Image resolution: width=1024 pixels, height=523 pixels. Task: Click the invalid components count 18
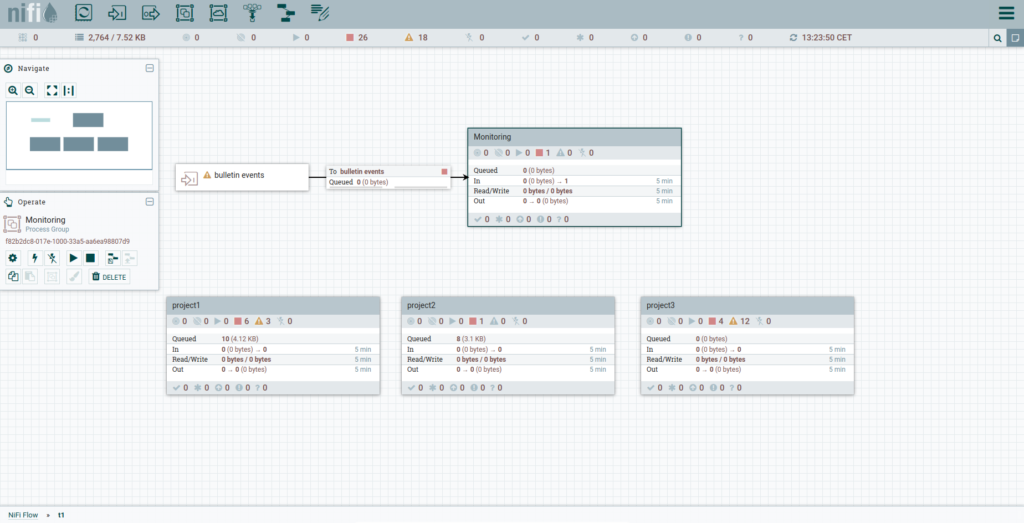[x=417, y=38]
